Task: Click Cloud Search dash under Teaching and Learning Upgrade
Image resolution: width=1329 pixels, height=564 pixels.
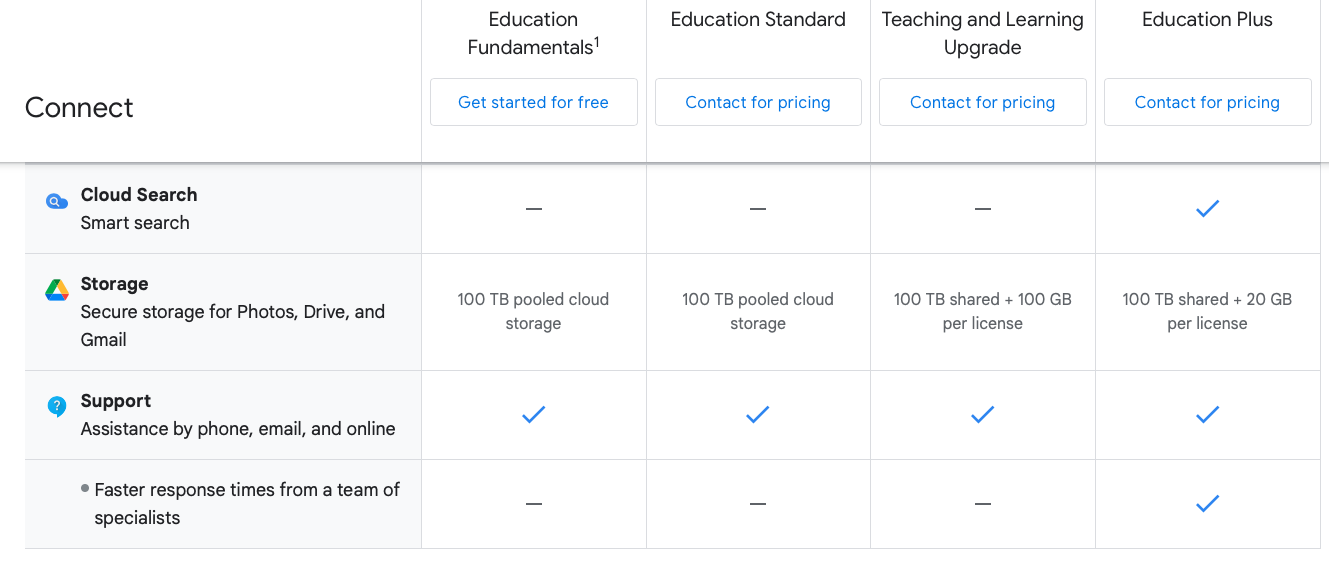Action: pyautogui.click(x=982, y=209)
